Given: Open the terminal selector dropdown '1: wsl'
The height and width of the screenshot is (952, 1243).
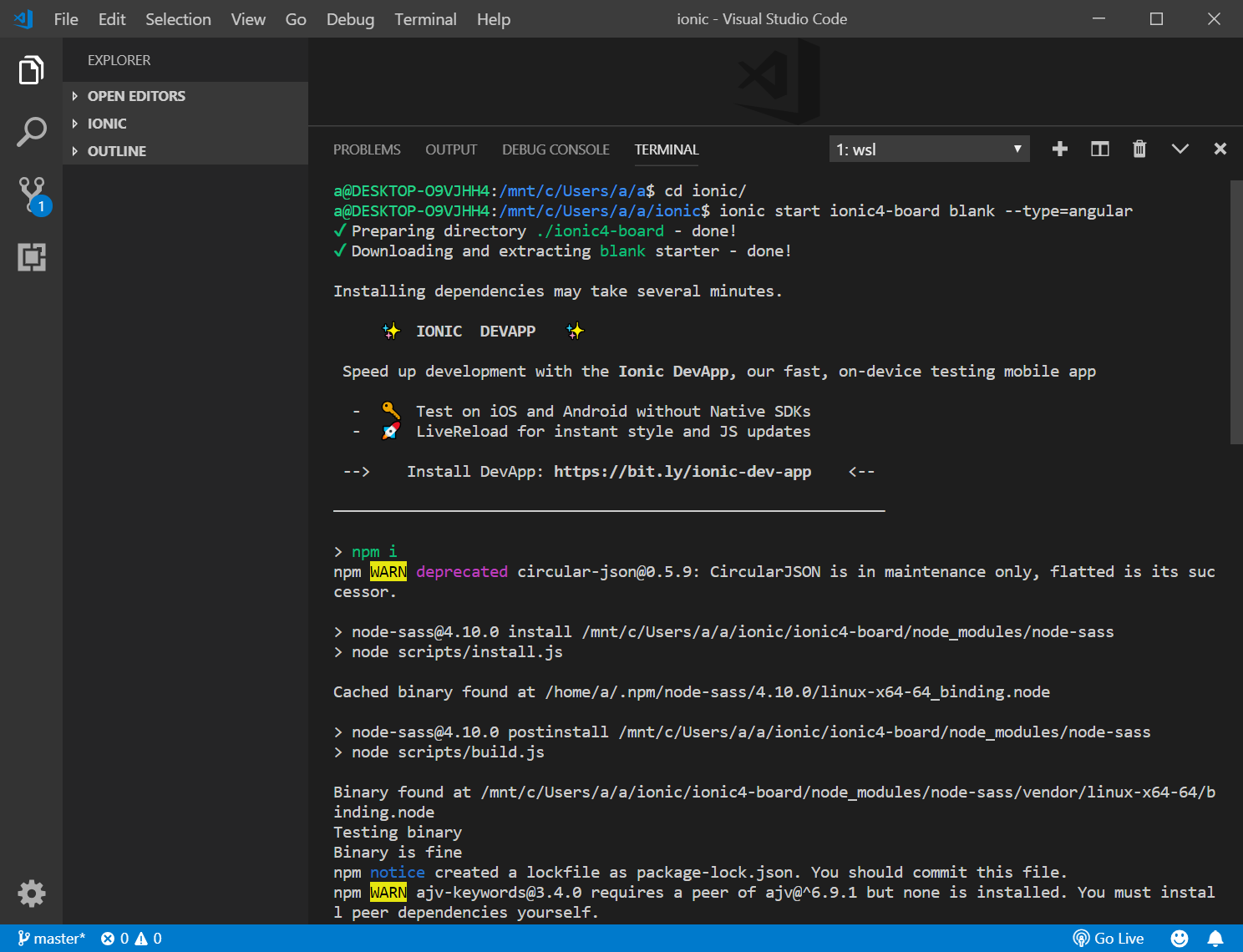Looking at the screenshot, I should click(928, 149).
